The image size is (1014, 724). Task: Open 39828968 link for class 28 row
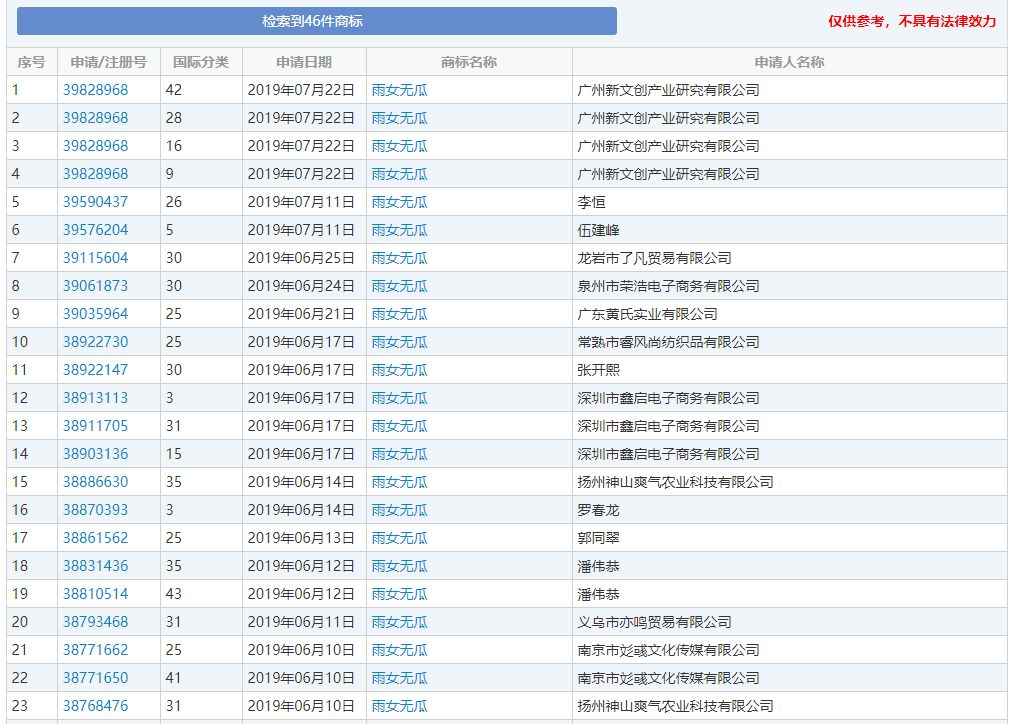click(96, 118)
